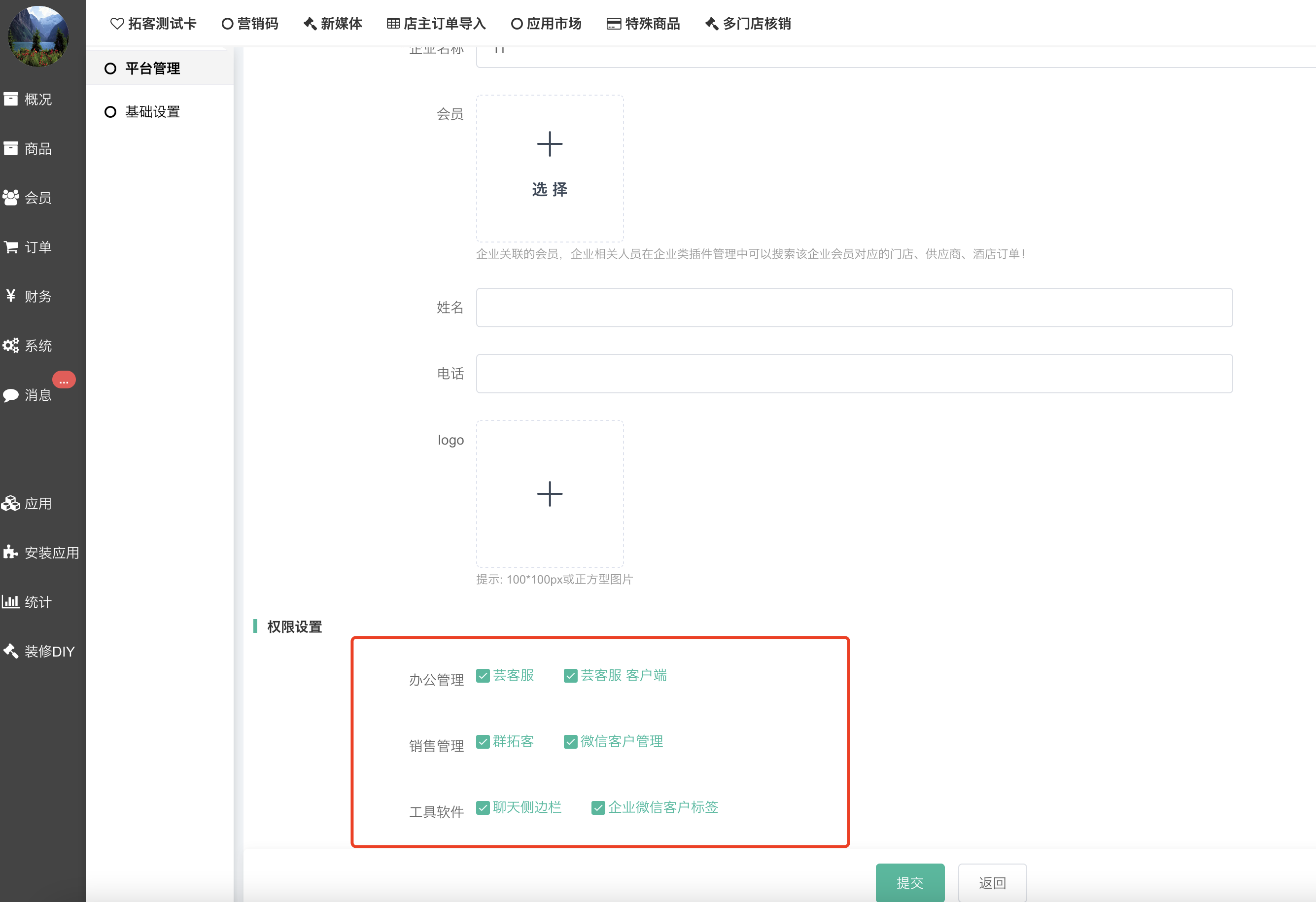Click the logo upload plus box
The height and width of the screenshot is (902, 1316).
point(549,494)
